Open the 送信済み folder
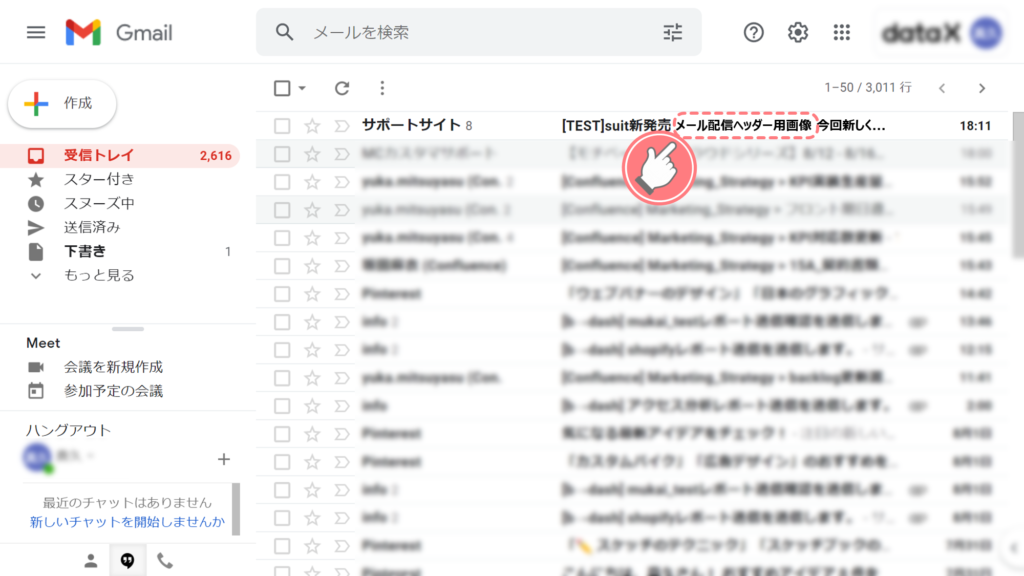 pyautogui.click(x=92, y=227)
